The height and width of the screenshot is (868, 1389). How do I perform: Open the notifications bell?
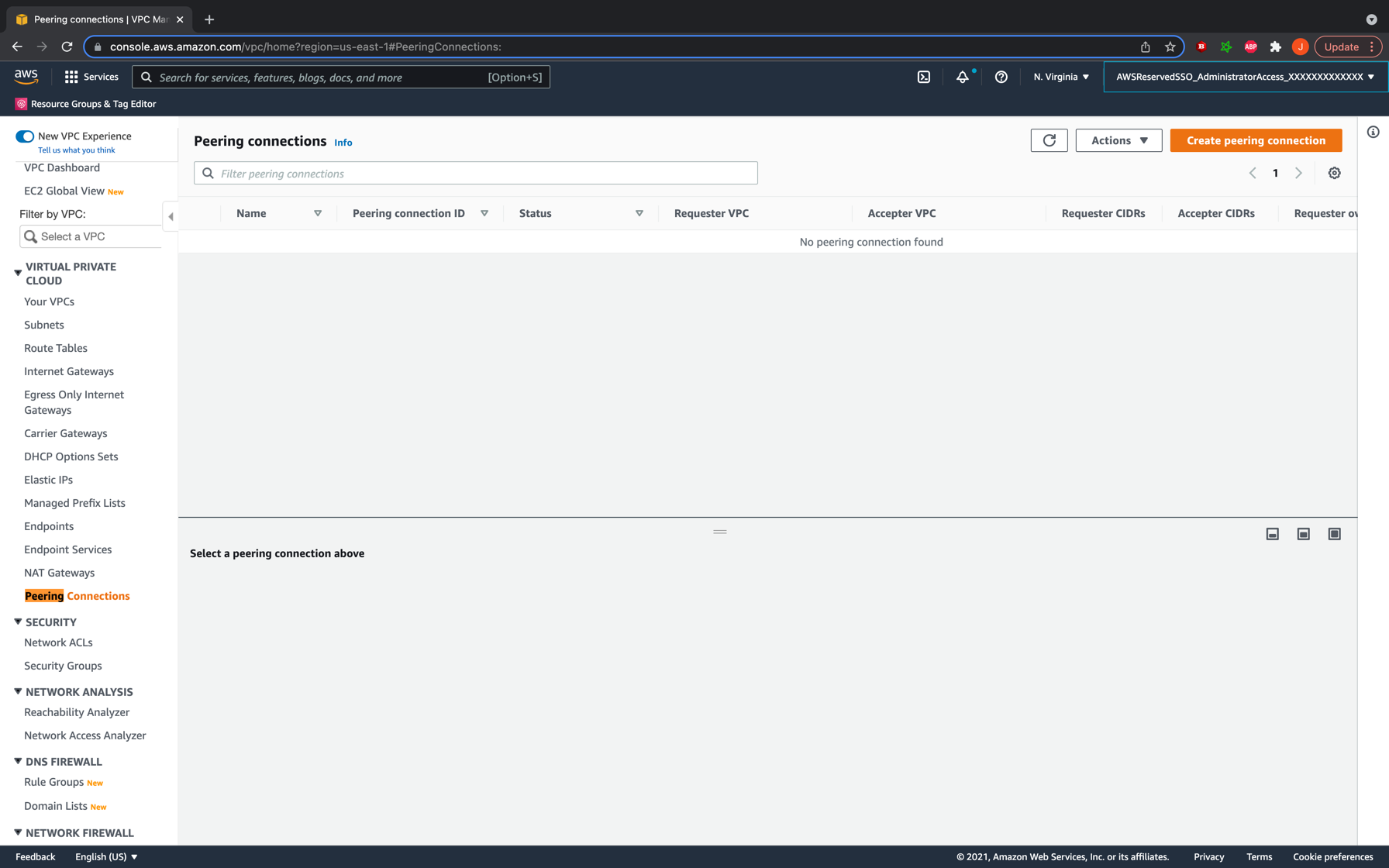point(962,77)
